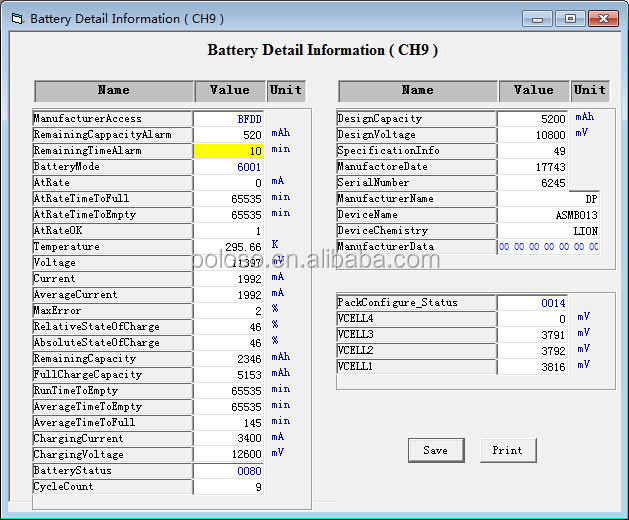Click the Save button
Image resolution: width=629 pixels, height=520 pixels.
click(x=436, y=450)
